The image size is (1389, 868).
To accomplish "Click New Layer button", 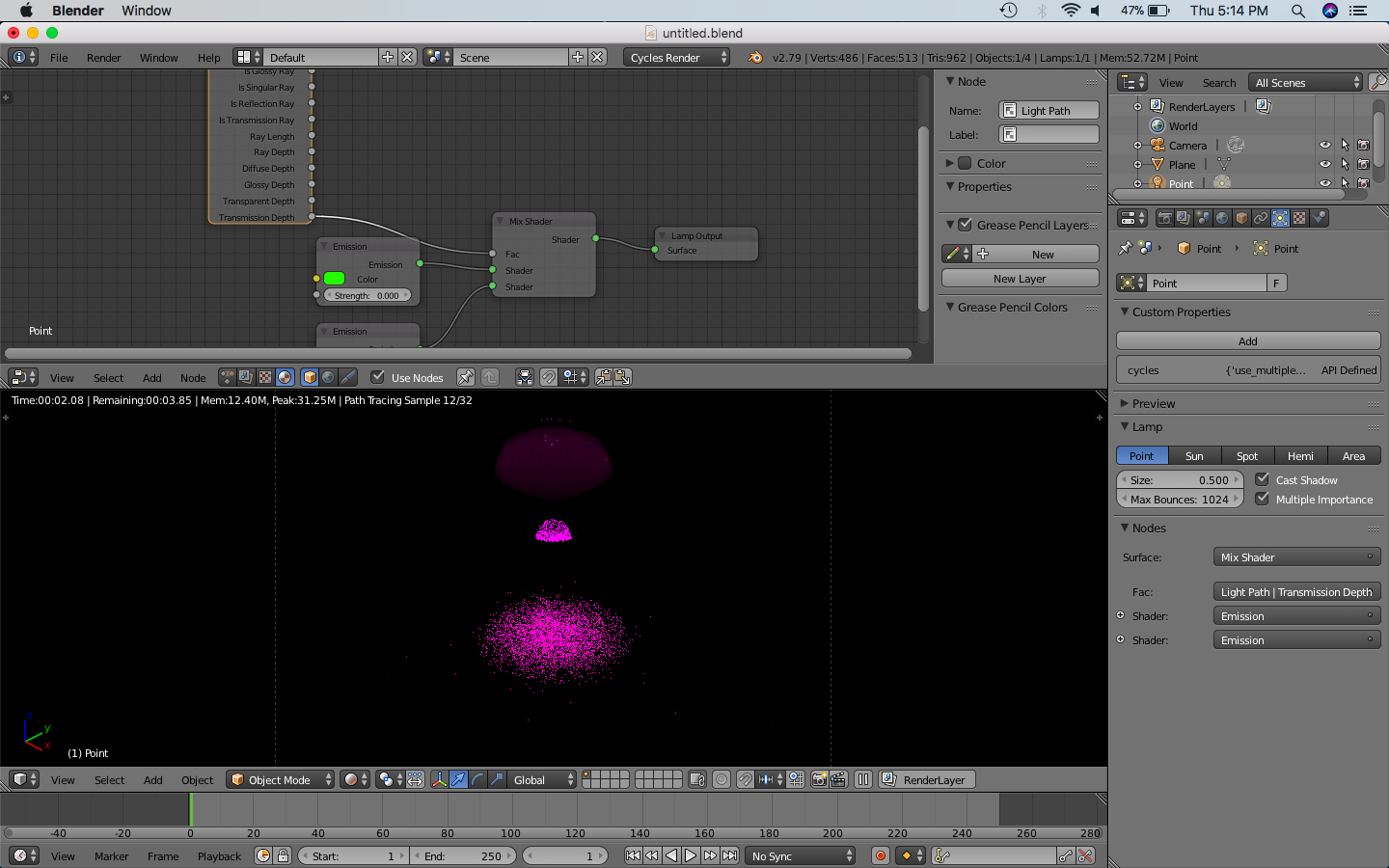I will tap(1020, 278).
